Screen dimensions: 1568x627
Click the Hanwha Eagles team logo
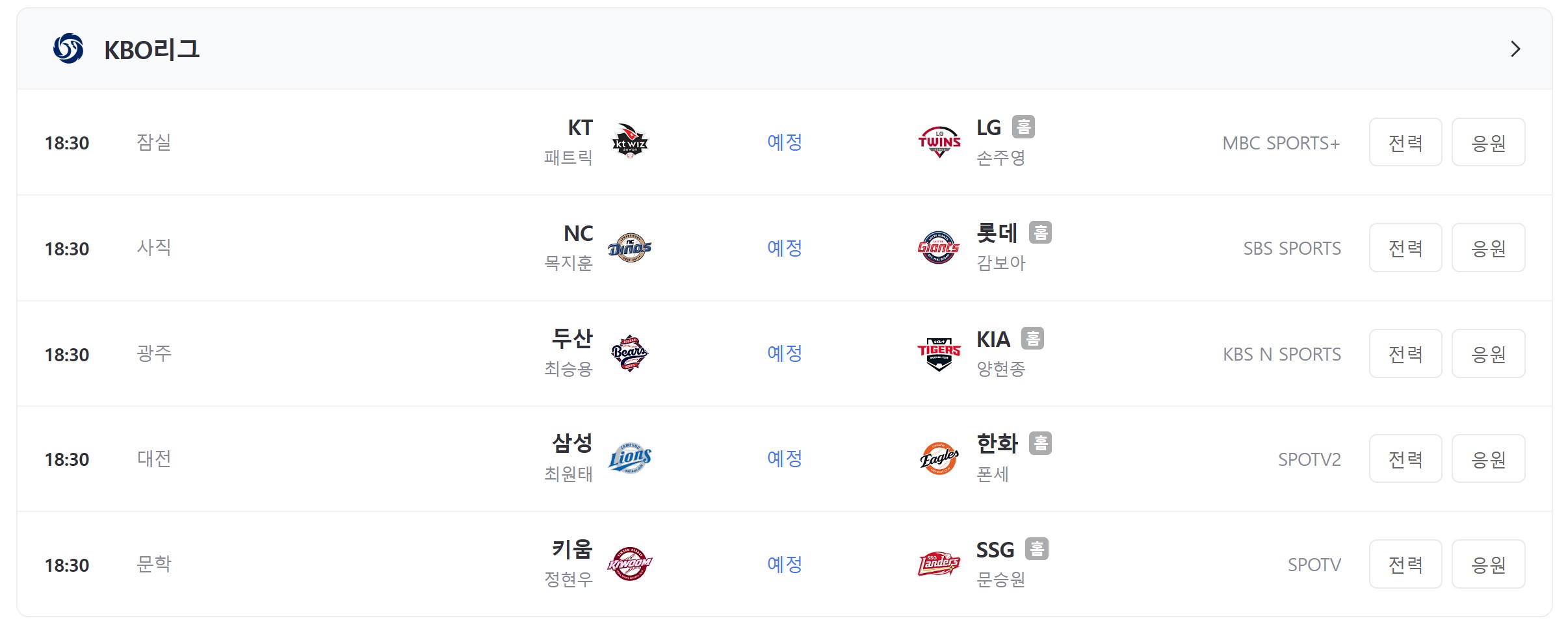point(939,459)
